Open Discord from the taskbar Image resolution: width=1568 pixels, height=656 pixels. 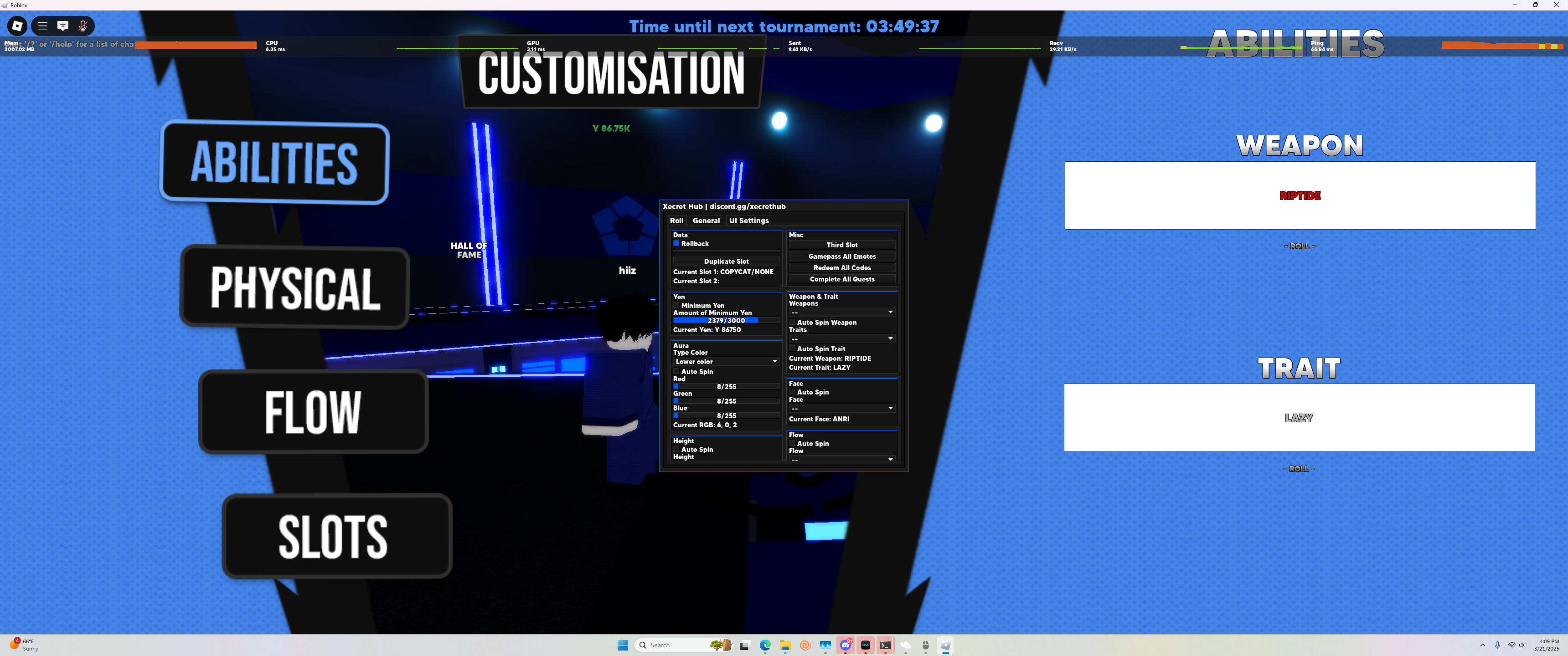coord(846,645)
